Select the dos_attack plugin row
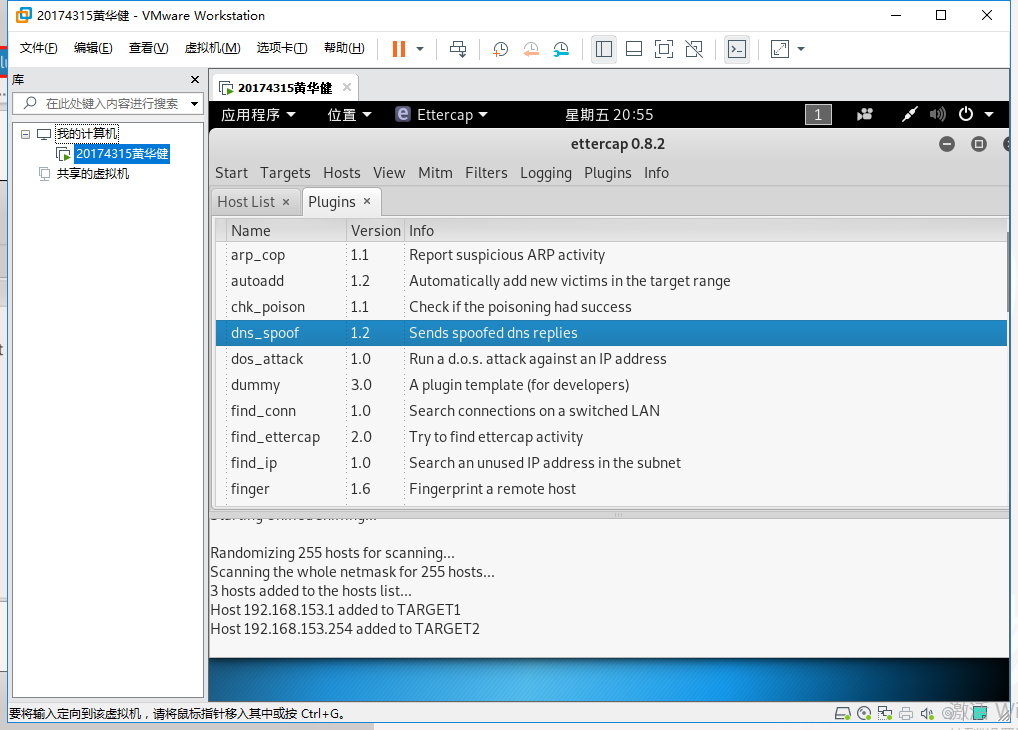The image size is (1018, 730). click(x=611, y=359)
